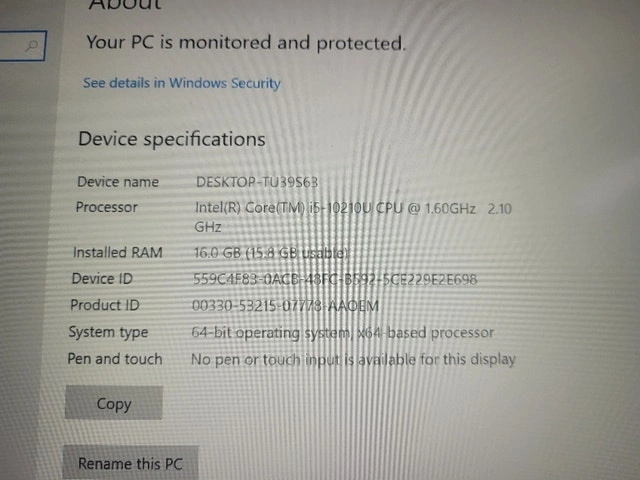
Task: Click the Rename this PC button
Action: (x=131, y=464)
